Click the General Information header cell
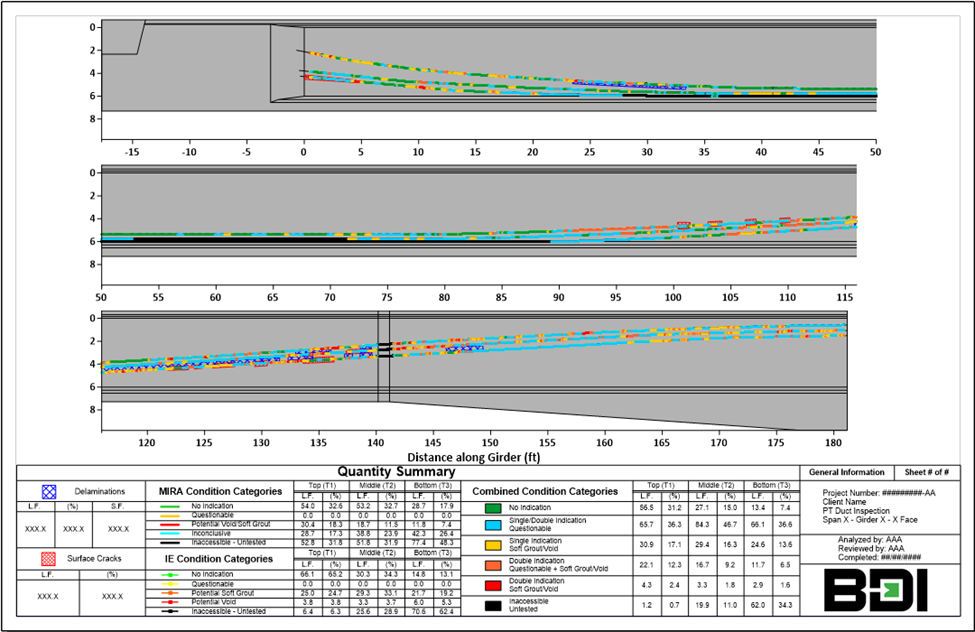This screenshot has height=632, width=975. (846, 472)
